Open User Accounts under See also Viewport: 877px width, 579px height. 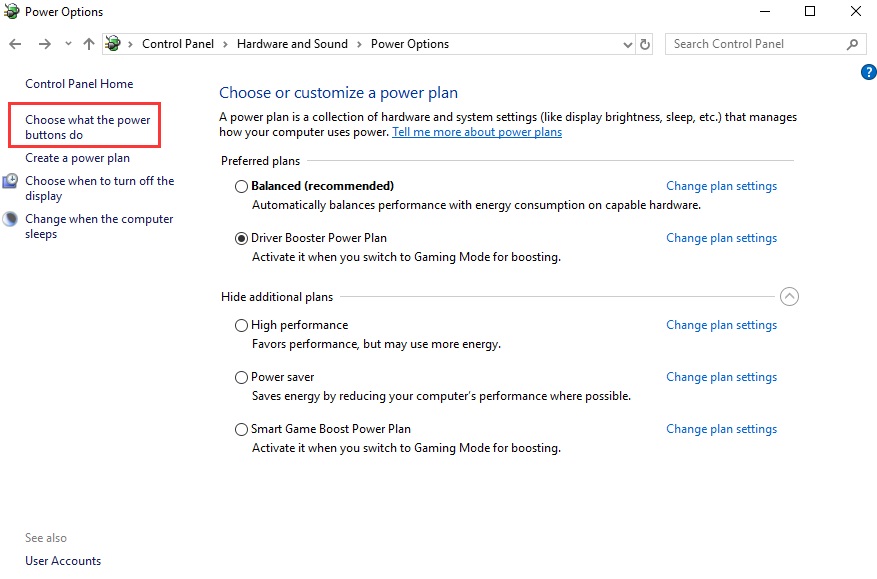tap(63, 561)
